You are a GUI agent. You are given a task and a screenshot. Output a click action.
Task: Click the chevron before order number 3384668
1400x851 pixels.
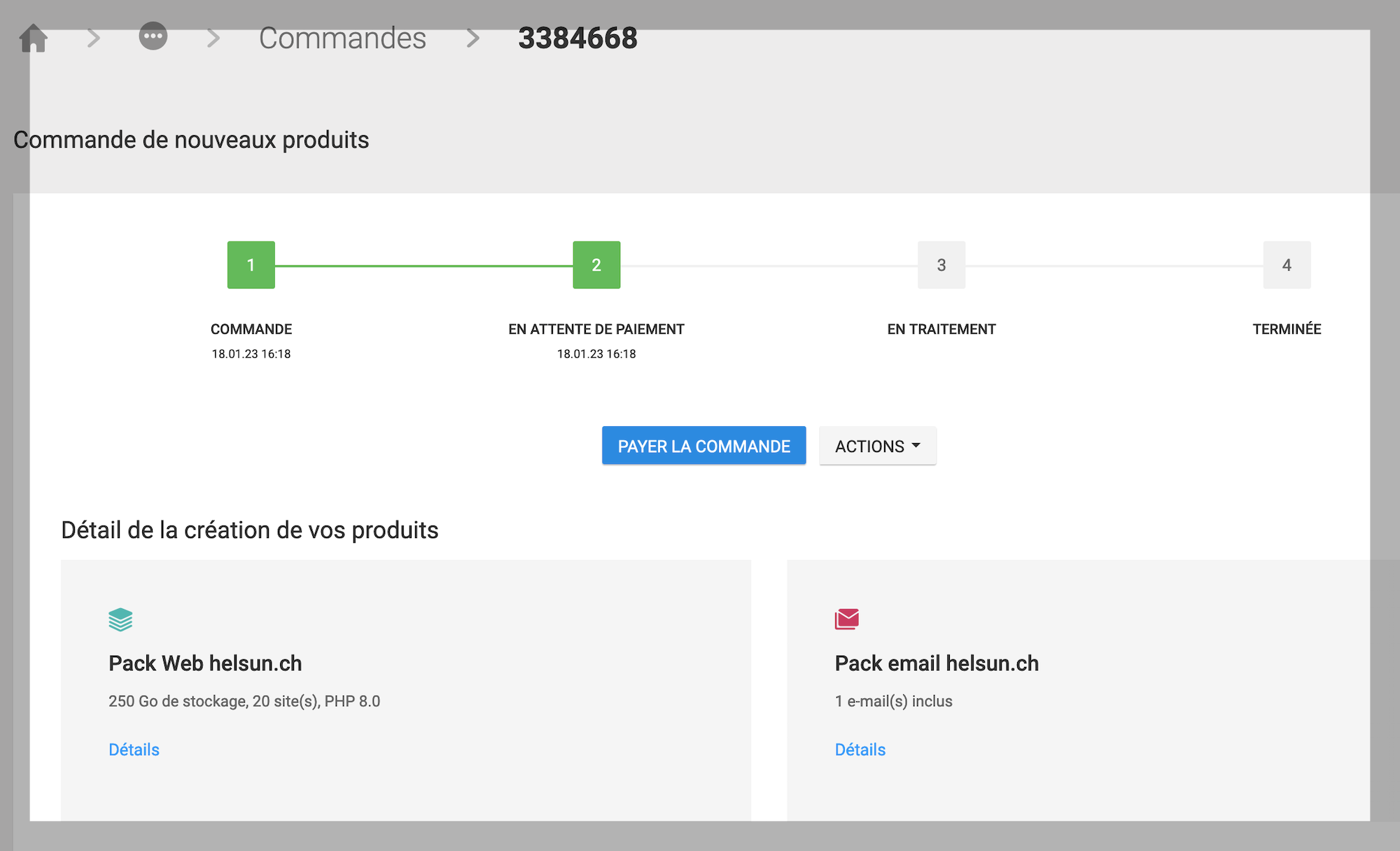point(473,38)
